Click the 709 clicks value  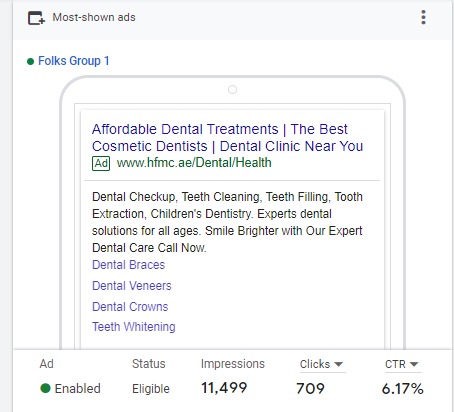pos(310,389)
